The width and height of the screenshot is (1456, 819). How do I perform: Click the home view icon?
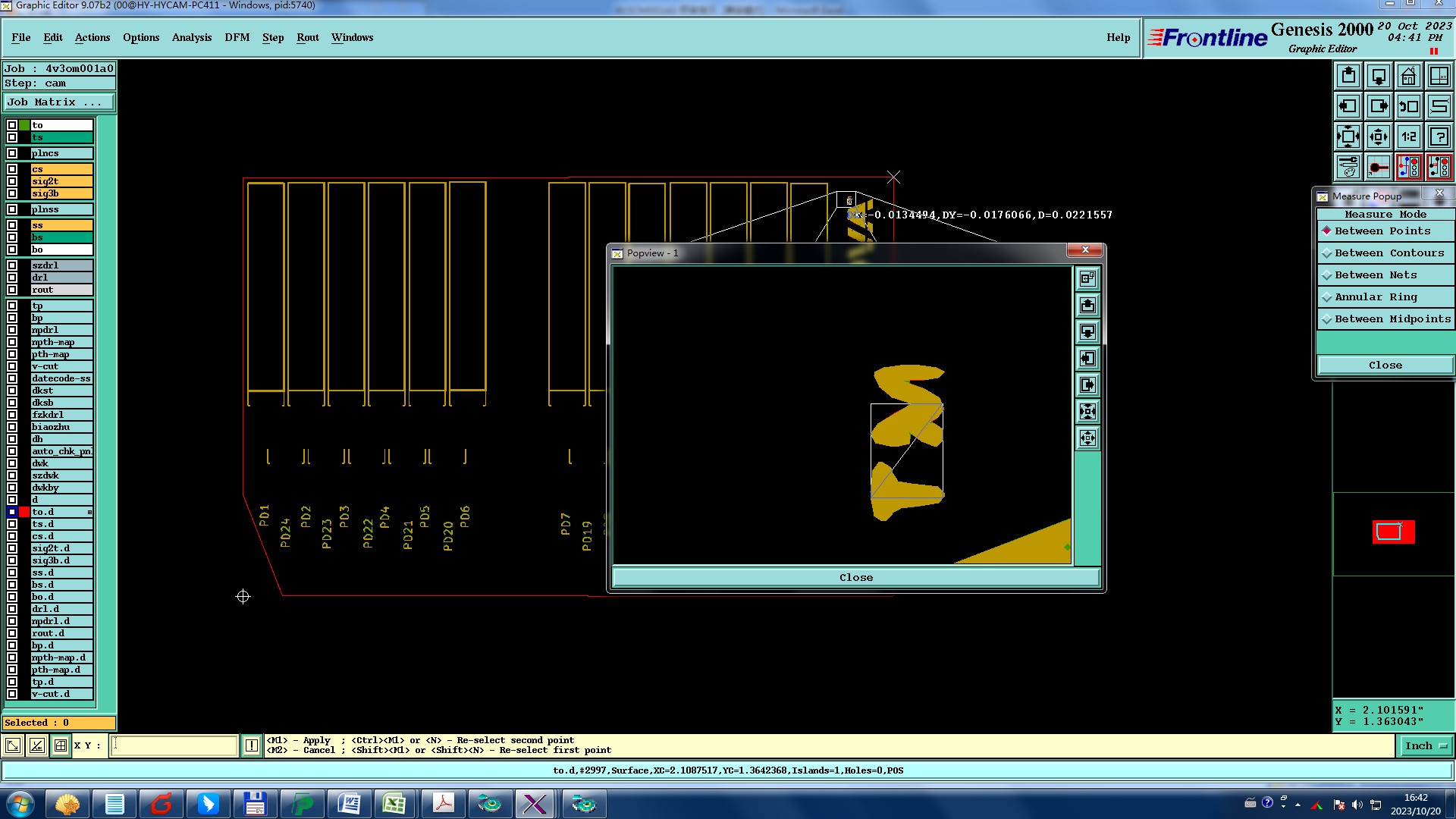point(1408,76)
